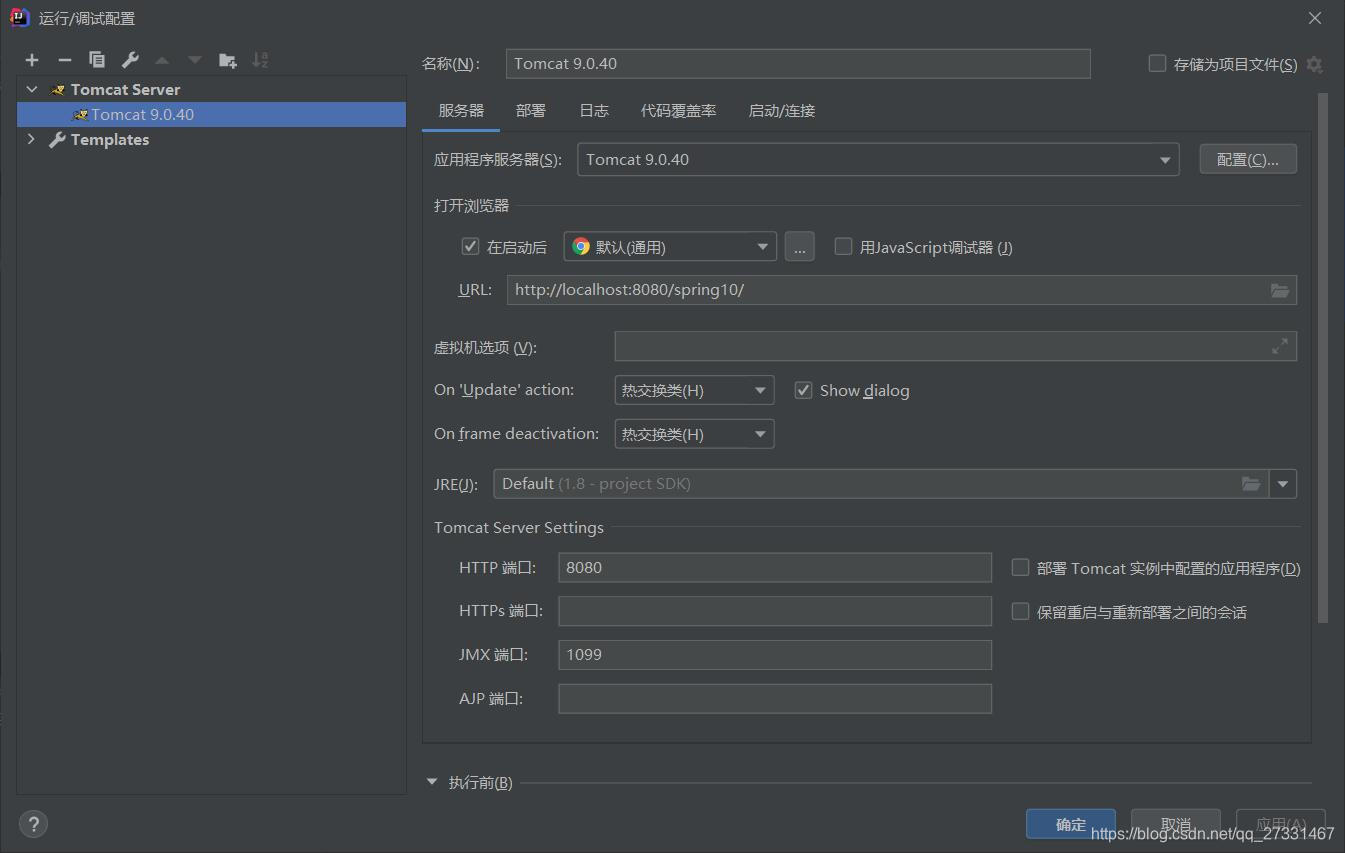Copy the selected configuration
Viewport: 1345px width, 853px height.
[97, 60]
